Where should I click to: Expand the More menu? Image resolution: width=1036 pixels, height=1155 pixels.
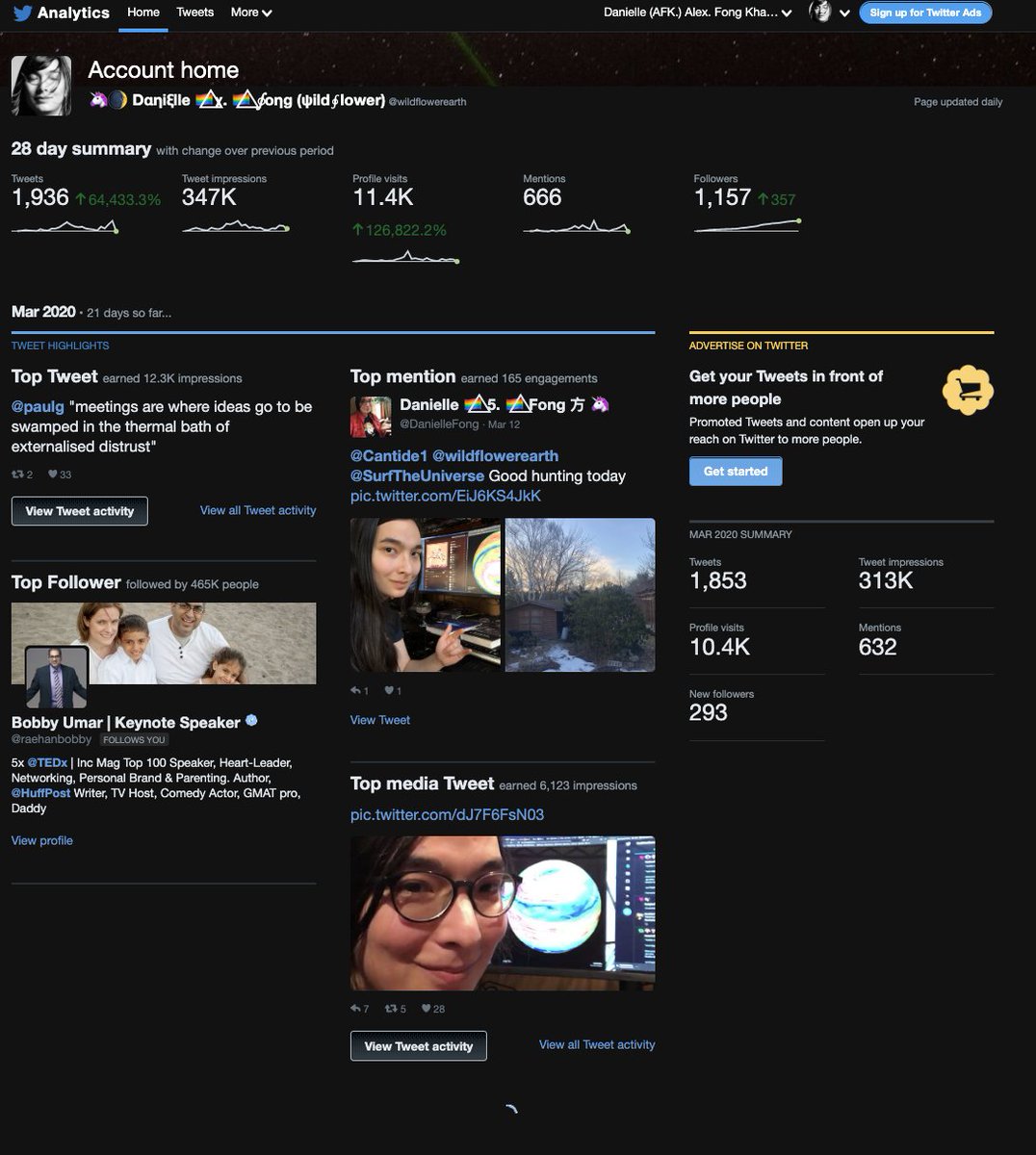251,13
